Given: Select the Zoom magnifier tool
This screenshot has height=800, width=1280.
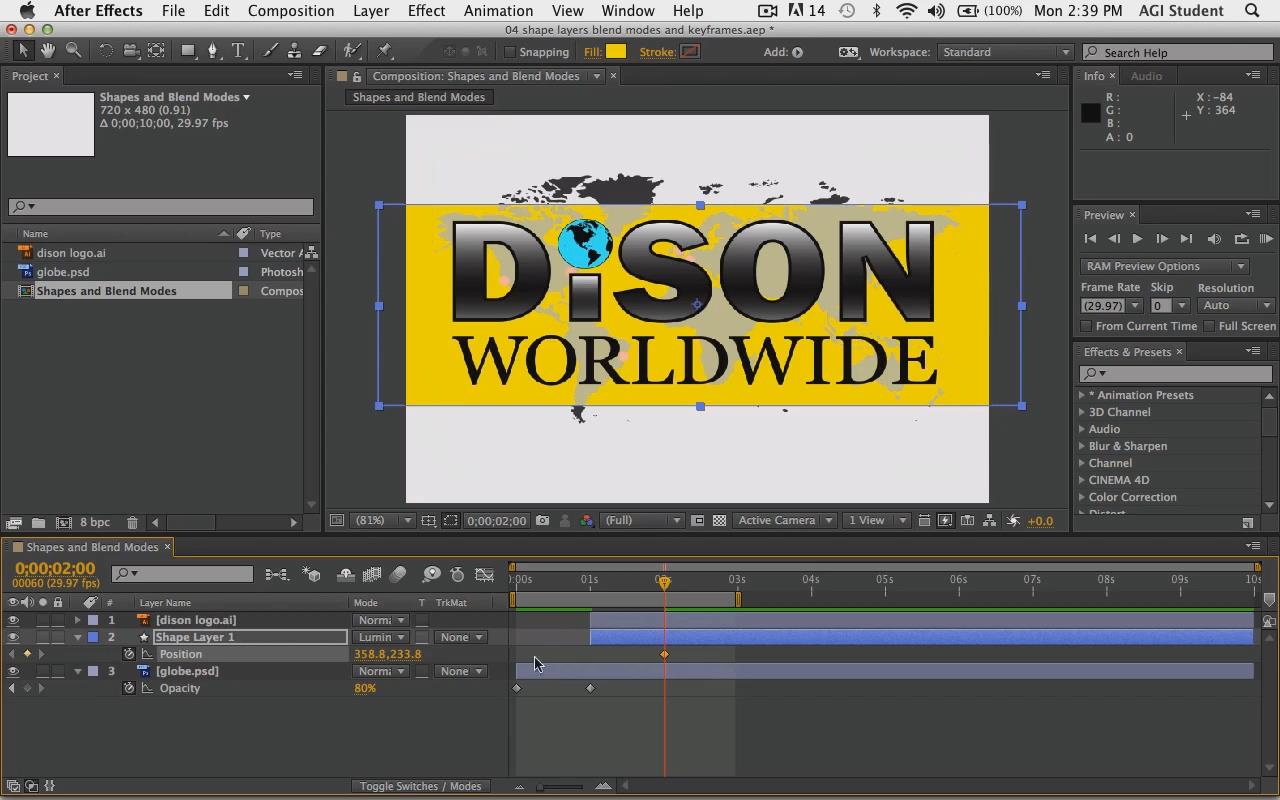Looking at the screenshot, I should tap(73, 51).
